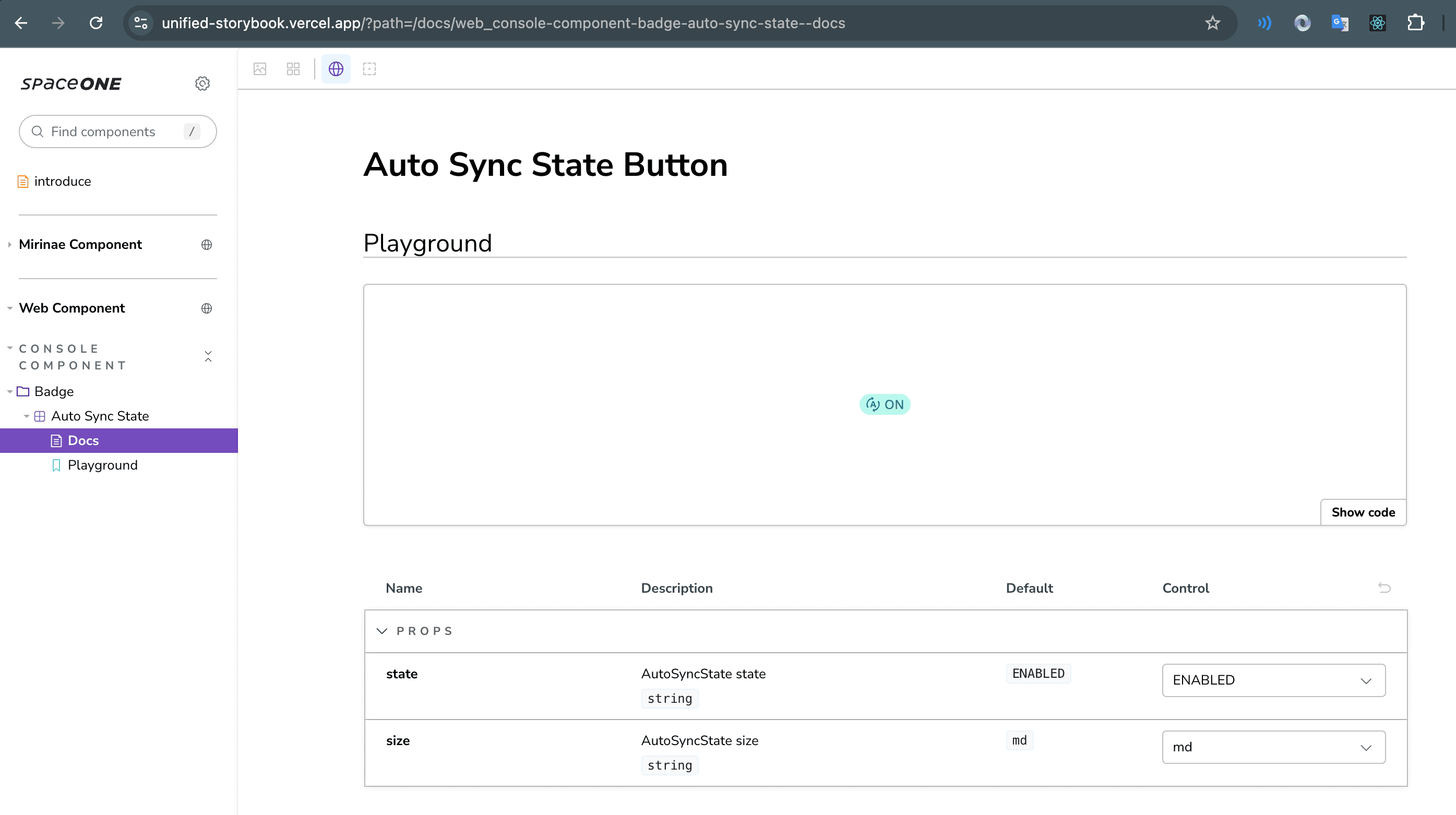Viewport: 1456px width, 815px height.
Task: Click the ENABLED default value chip
Action: tap(1039, 674)
